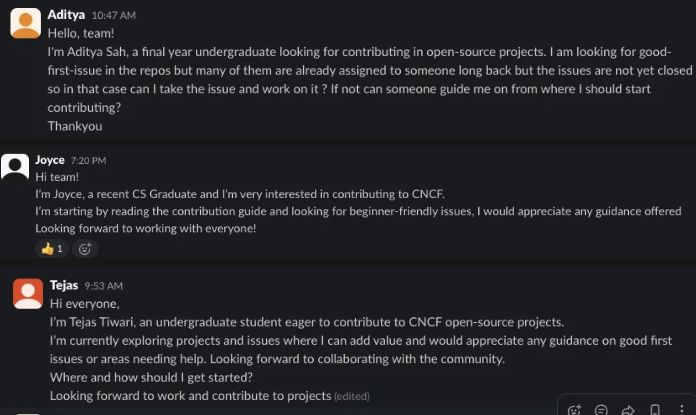Open the 10:47 AM message timestamp
Screen dimensions: 696x415
113,16
